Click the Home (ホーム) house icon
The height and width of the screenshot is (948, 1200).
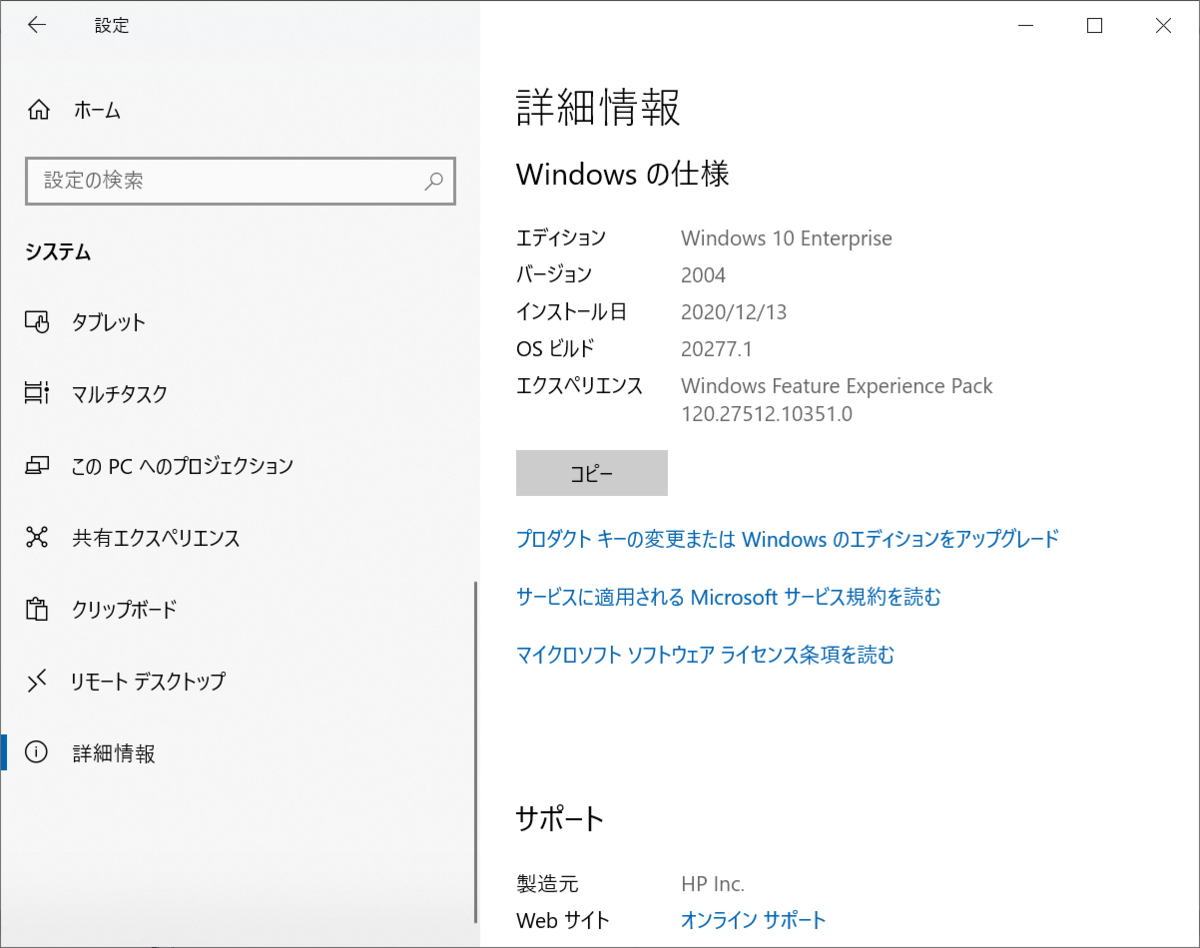pos(37,110)
